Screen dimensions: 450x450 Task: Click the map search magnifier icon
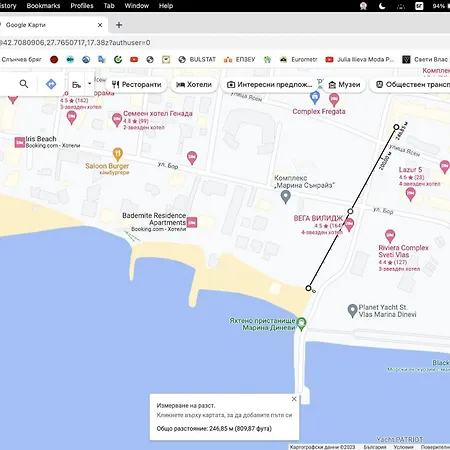[24, 84]
